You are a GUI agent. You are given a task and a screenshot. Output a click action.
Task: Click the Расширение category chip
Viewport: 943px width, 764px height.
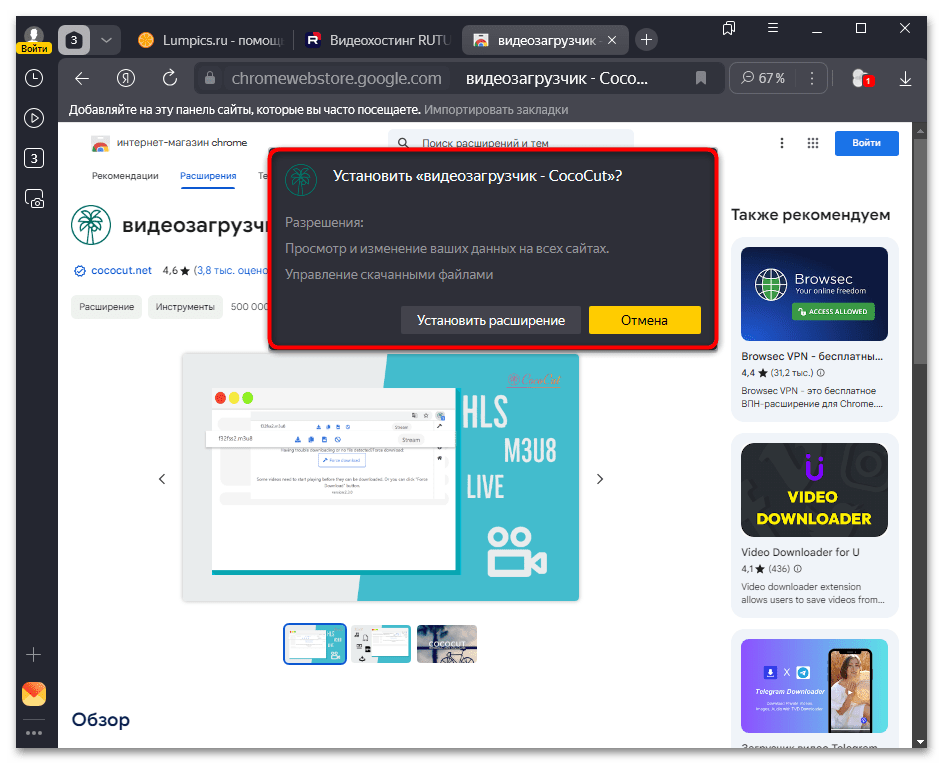(x=106, y=307)
